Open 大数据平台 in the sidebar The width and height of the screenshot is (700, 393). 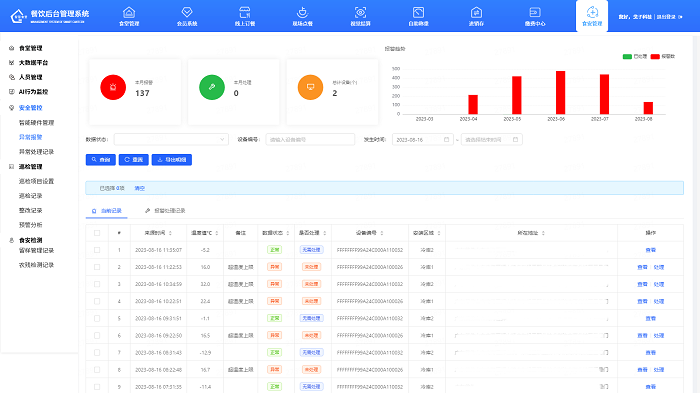point(33,63)
